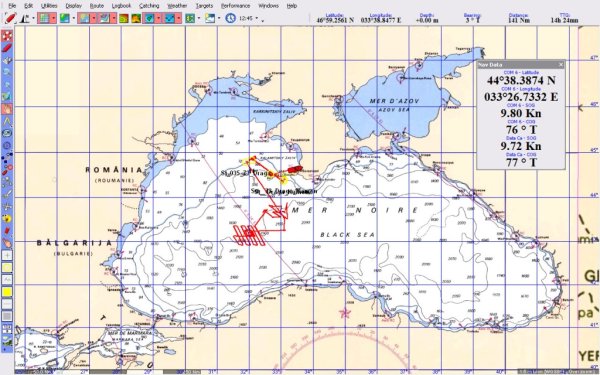
Task: Select the dotted route creation tool
Action: [7, 158]
